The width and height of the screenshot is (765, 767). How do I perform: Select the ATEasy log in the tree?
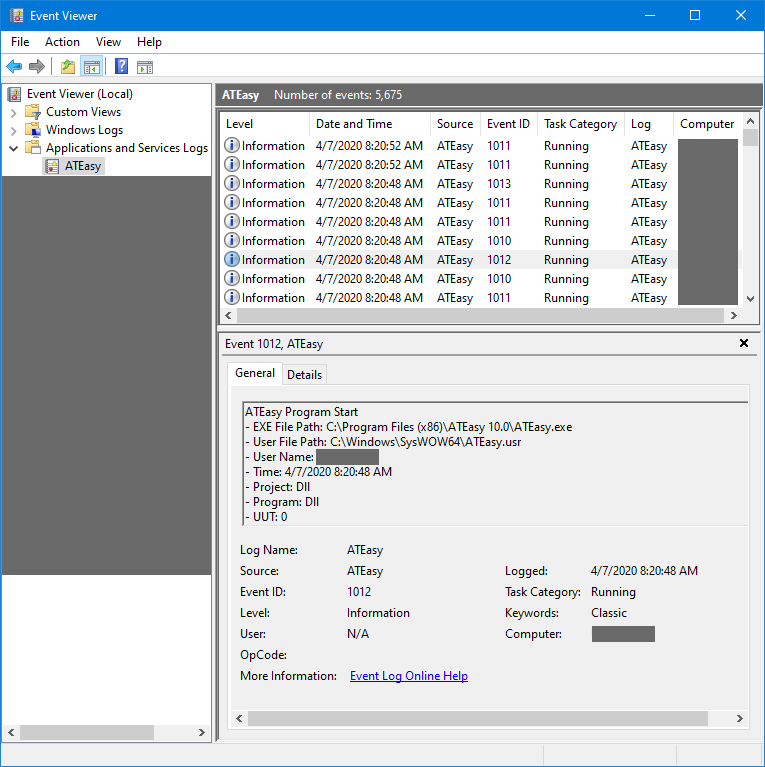[82, 166]
